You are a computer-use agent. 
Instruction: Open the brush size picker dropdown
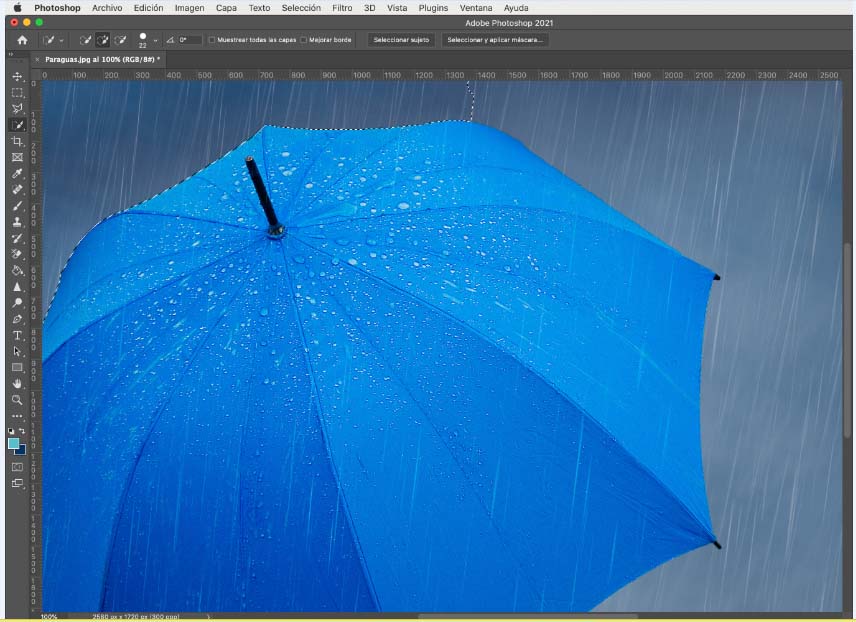pyautogui.click(x=155, y=41)
